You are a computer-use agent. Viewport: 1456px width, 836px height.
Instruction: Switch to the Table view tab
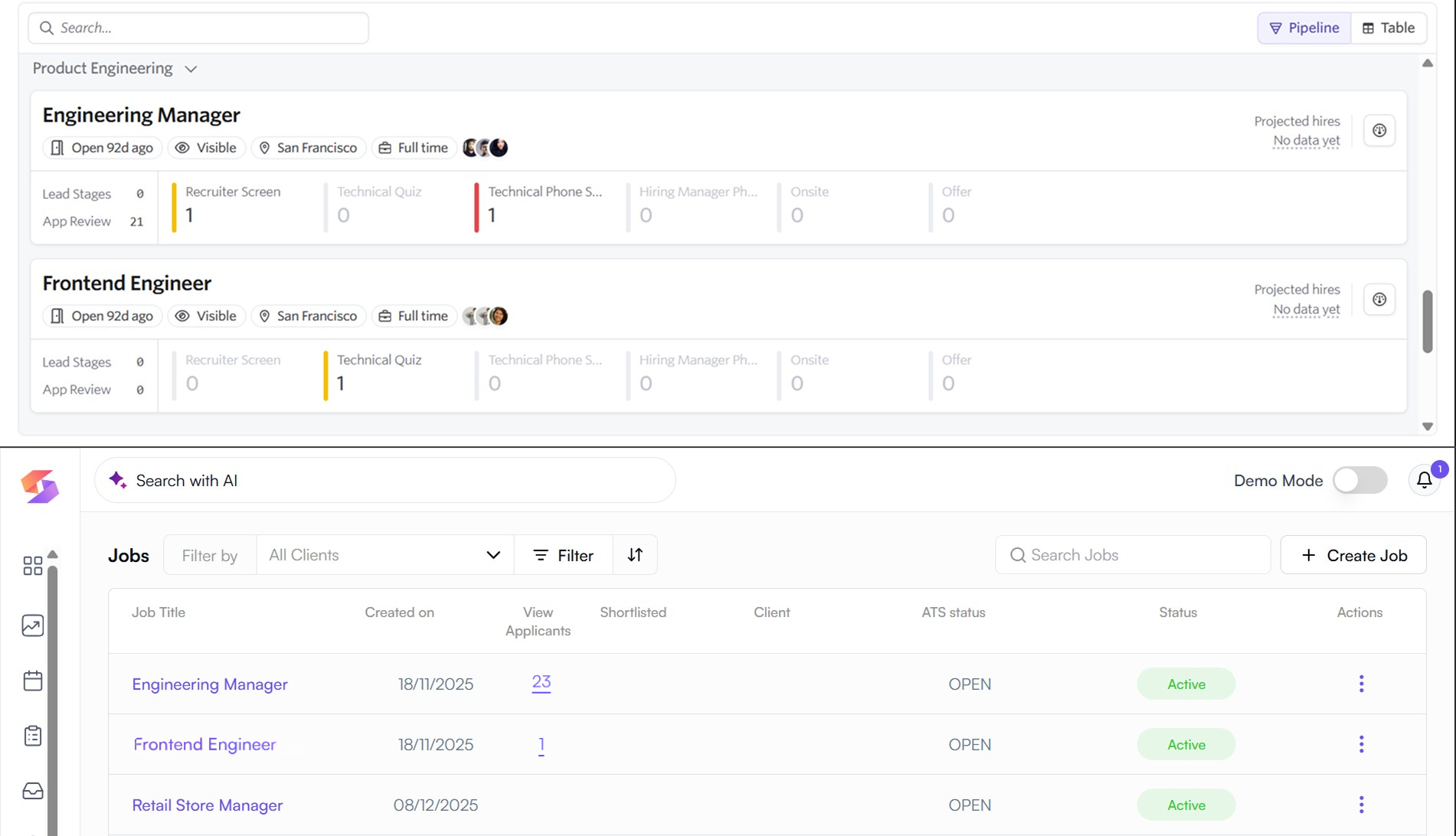[1388, 28]
